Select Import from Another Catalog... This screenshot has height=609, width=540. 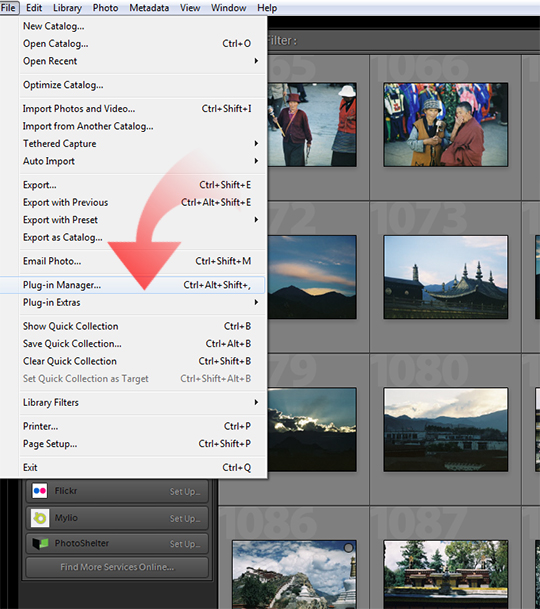(133, 126)
